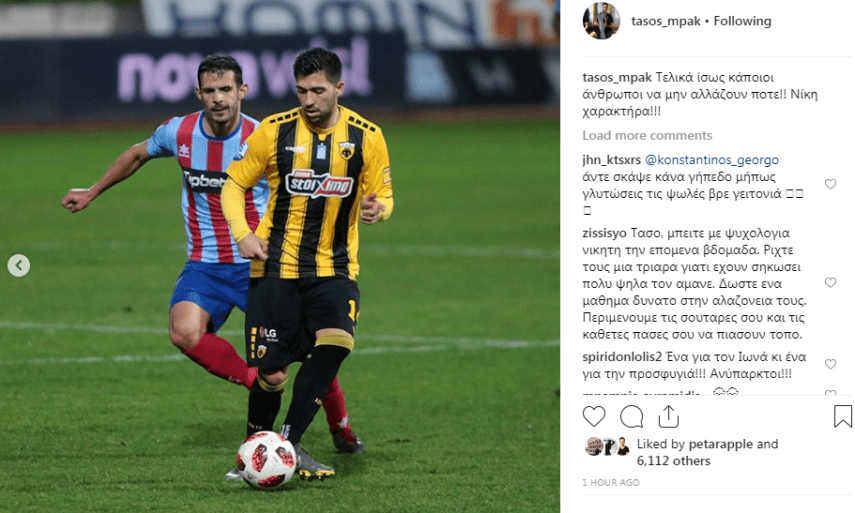
Task: Like the post with the heart icon
Action: point(594,417)
